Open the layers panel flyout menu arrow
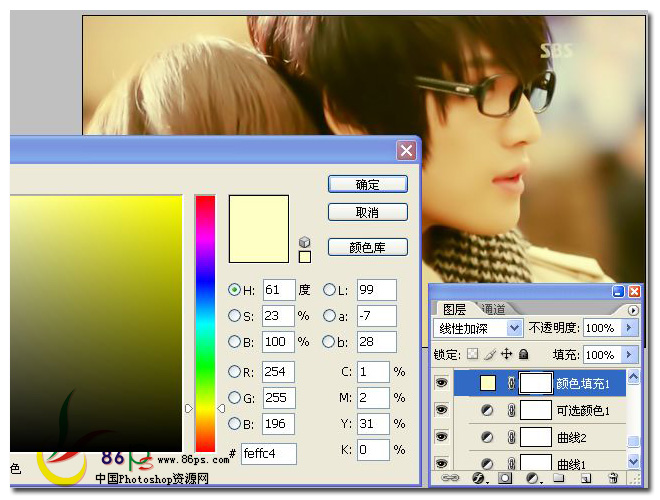660x500 pixels. (x=633, y=311)
